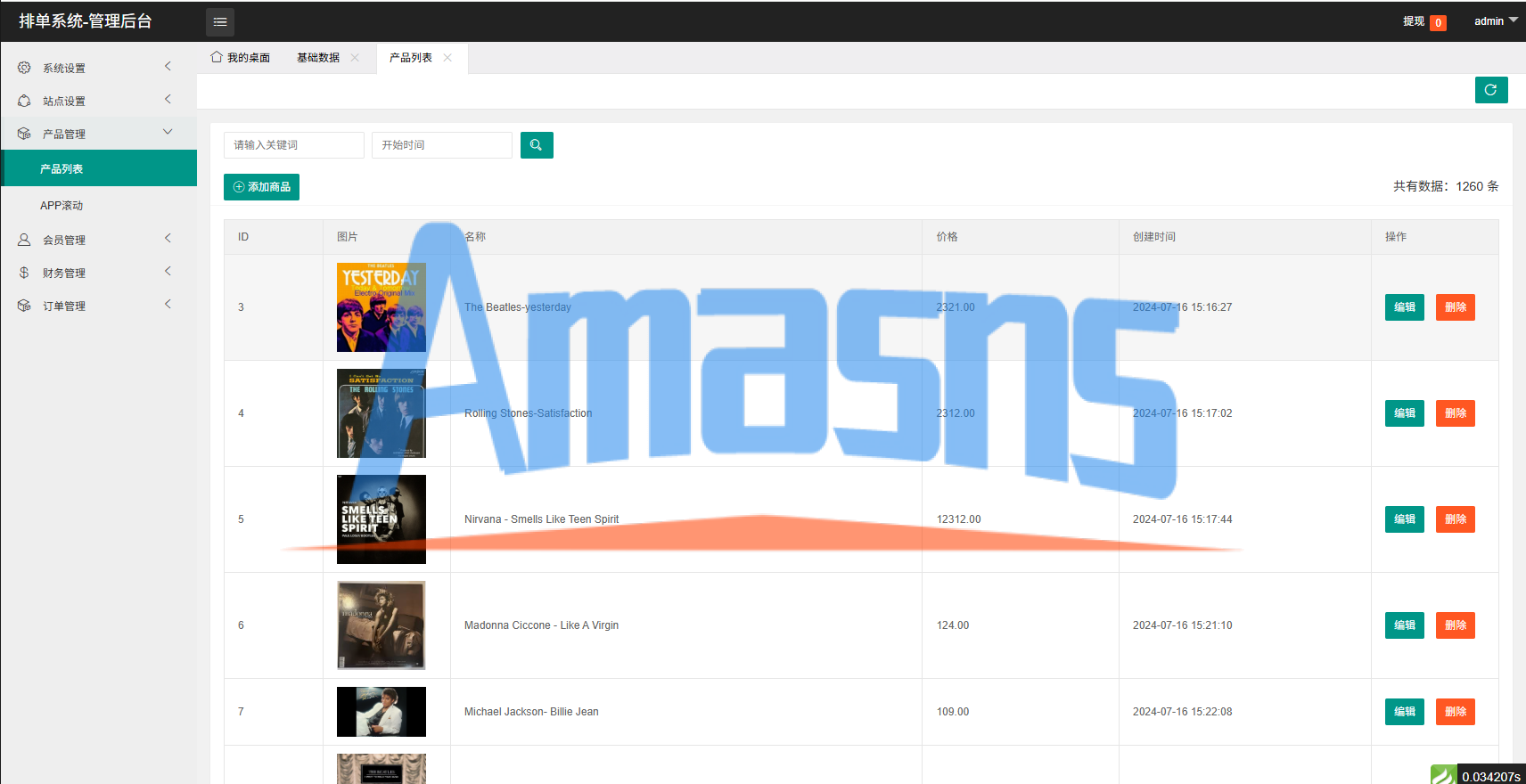This screenshot has height=784, width=1526.
Task: Open the Michael Jackson Billie Jean thumbnail
Action: pyautogui.click(x=381, y=712)
